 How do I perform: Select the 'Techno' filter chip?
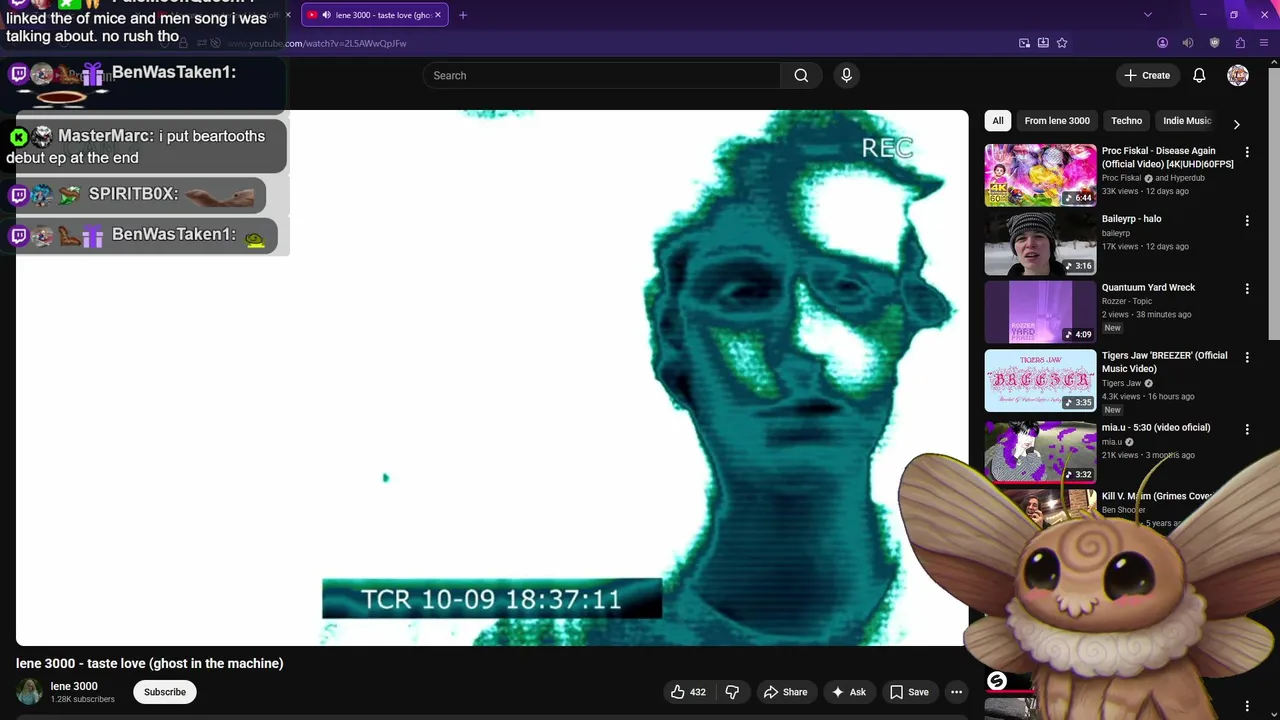click(1126, 121)
